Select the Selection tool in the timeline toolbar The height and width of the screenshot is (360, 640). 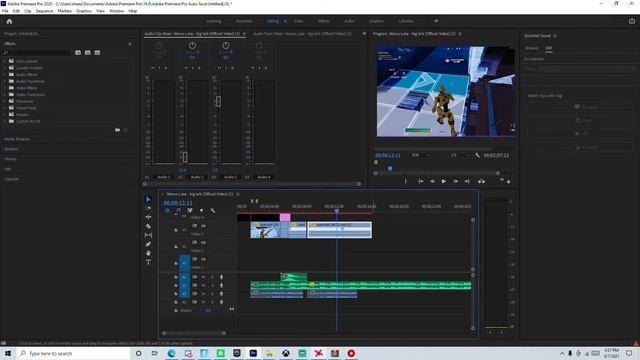coord(148,199)
